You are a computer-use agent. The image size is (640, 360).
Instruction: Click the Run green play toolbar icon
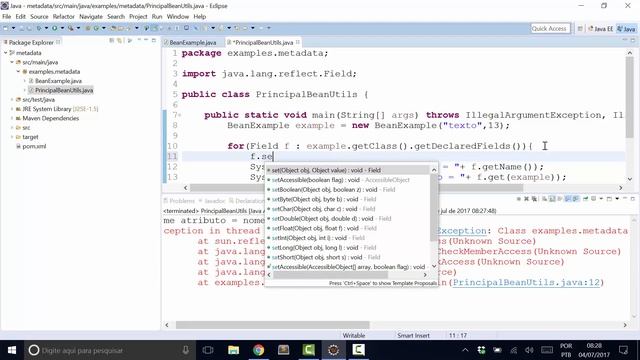[54, 28]
